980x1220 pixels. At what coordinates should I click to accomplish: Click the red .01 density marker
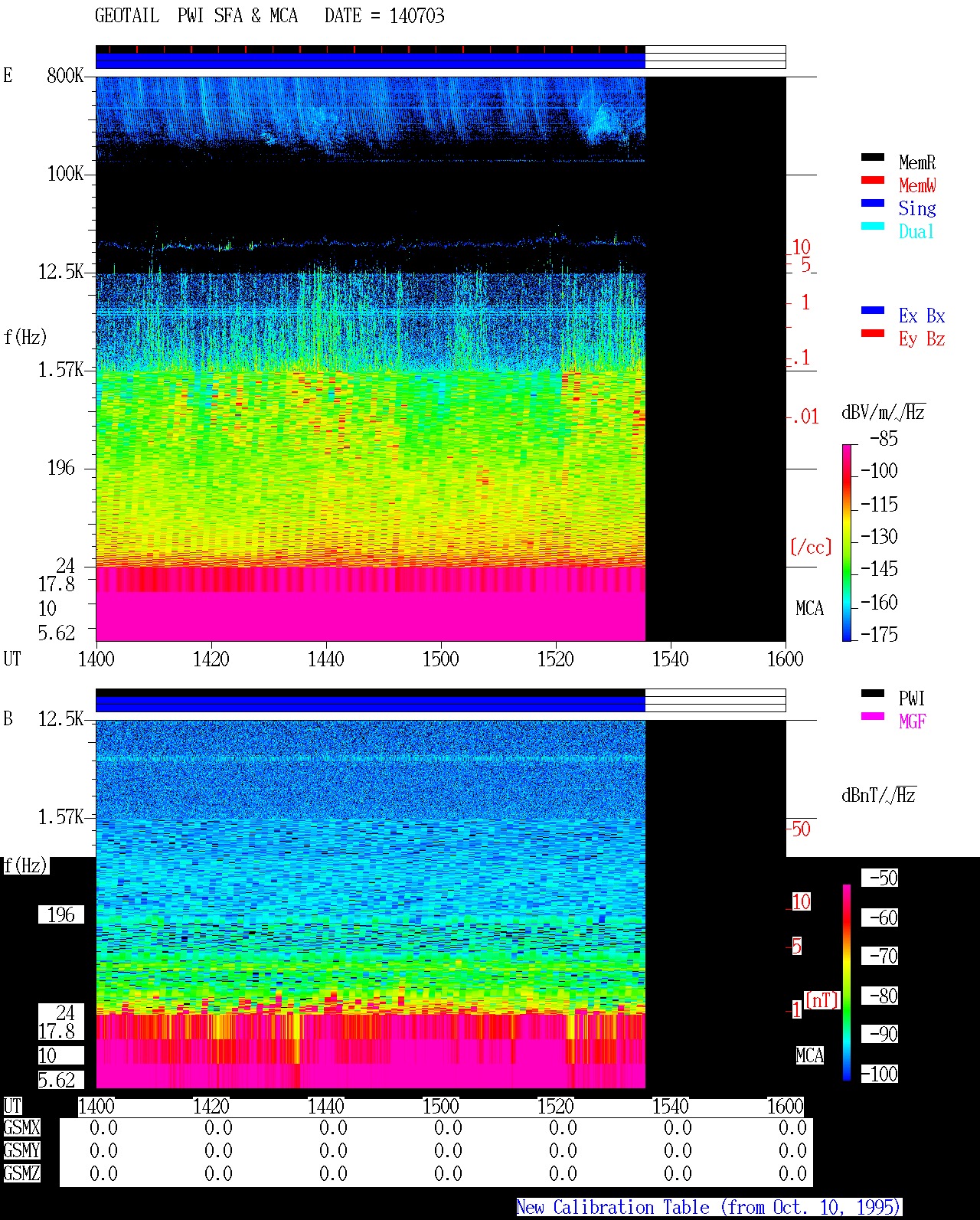[x=805, y=417]
